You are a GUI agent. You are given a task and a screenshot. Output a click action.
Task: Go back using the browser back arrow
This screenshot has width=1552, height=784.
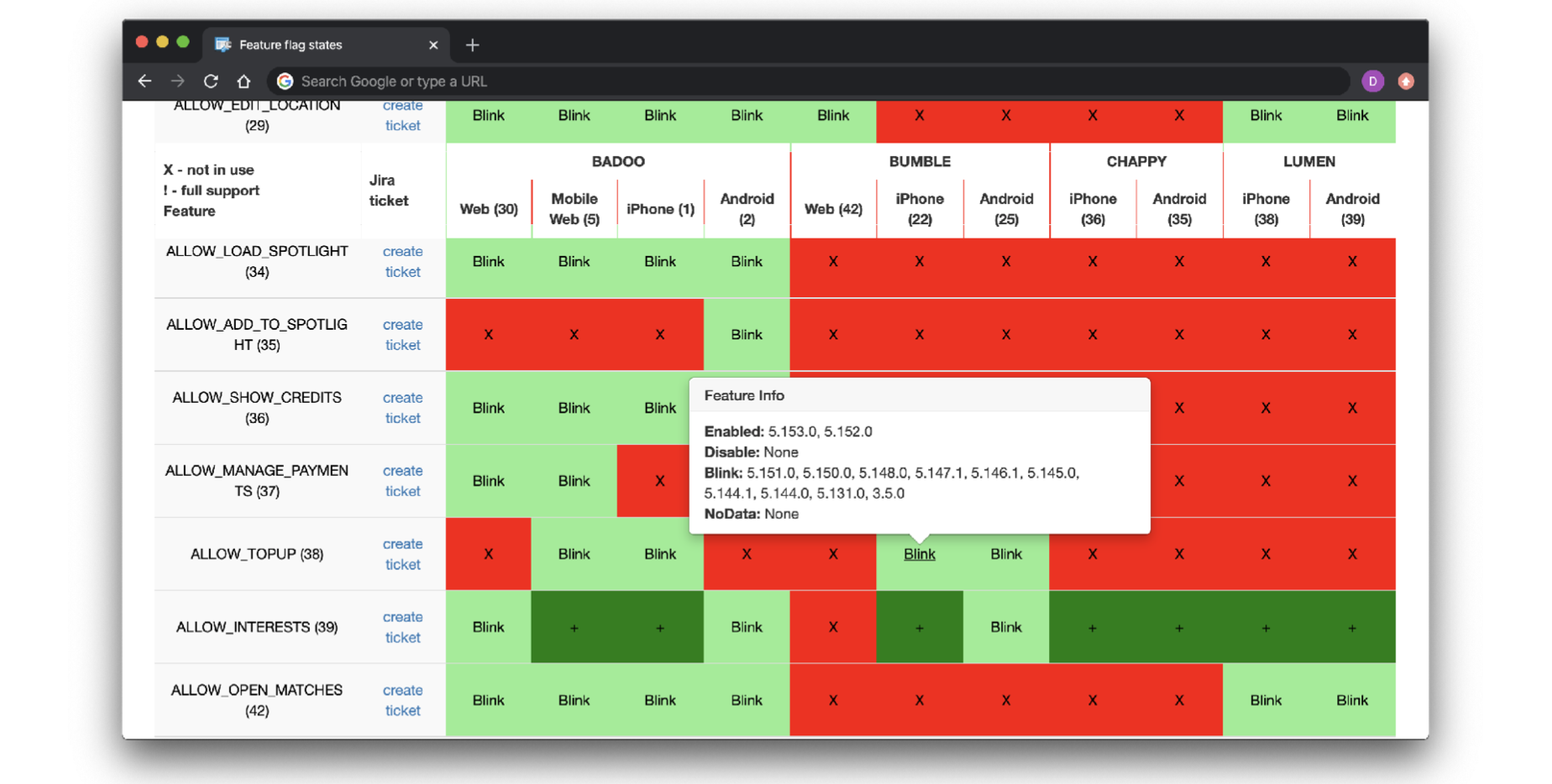[x=144, y=81]
